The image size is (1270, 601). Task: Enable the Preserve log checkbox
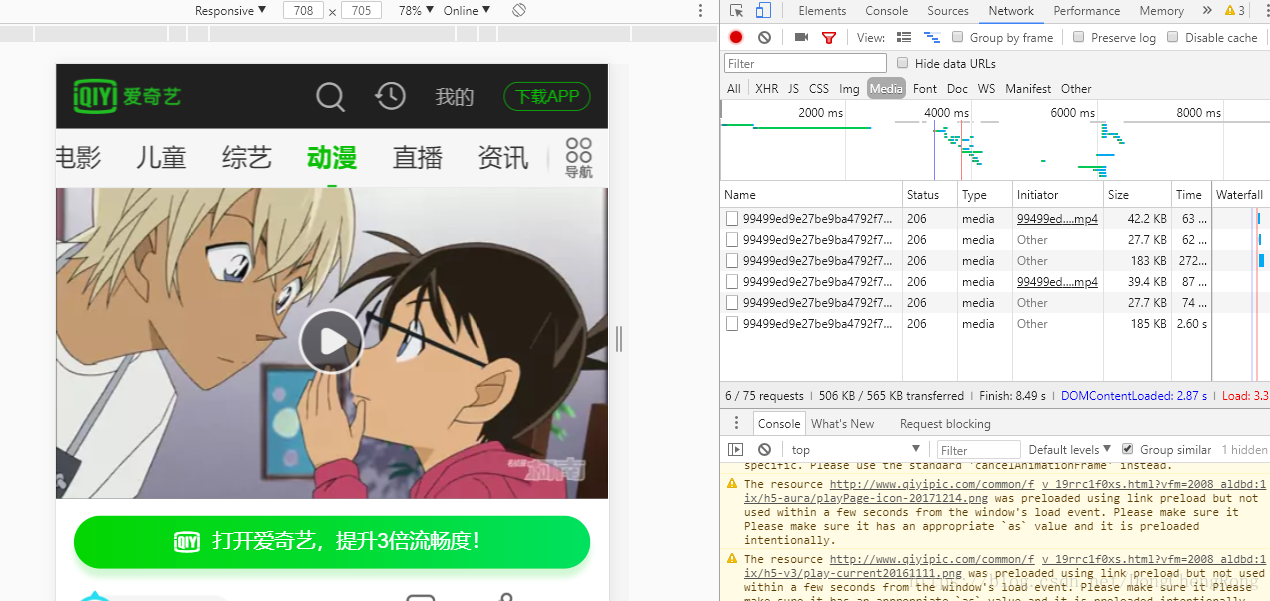pyautogui.click(x=1077, y=37)
